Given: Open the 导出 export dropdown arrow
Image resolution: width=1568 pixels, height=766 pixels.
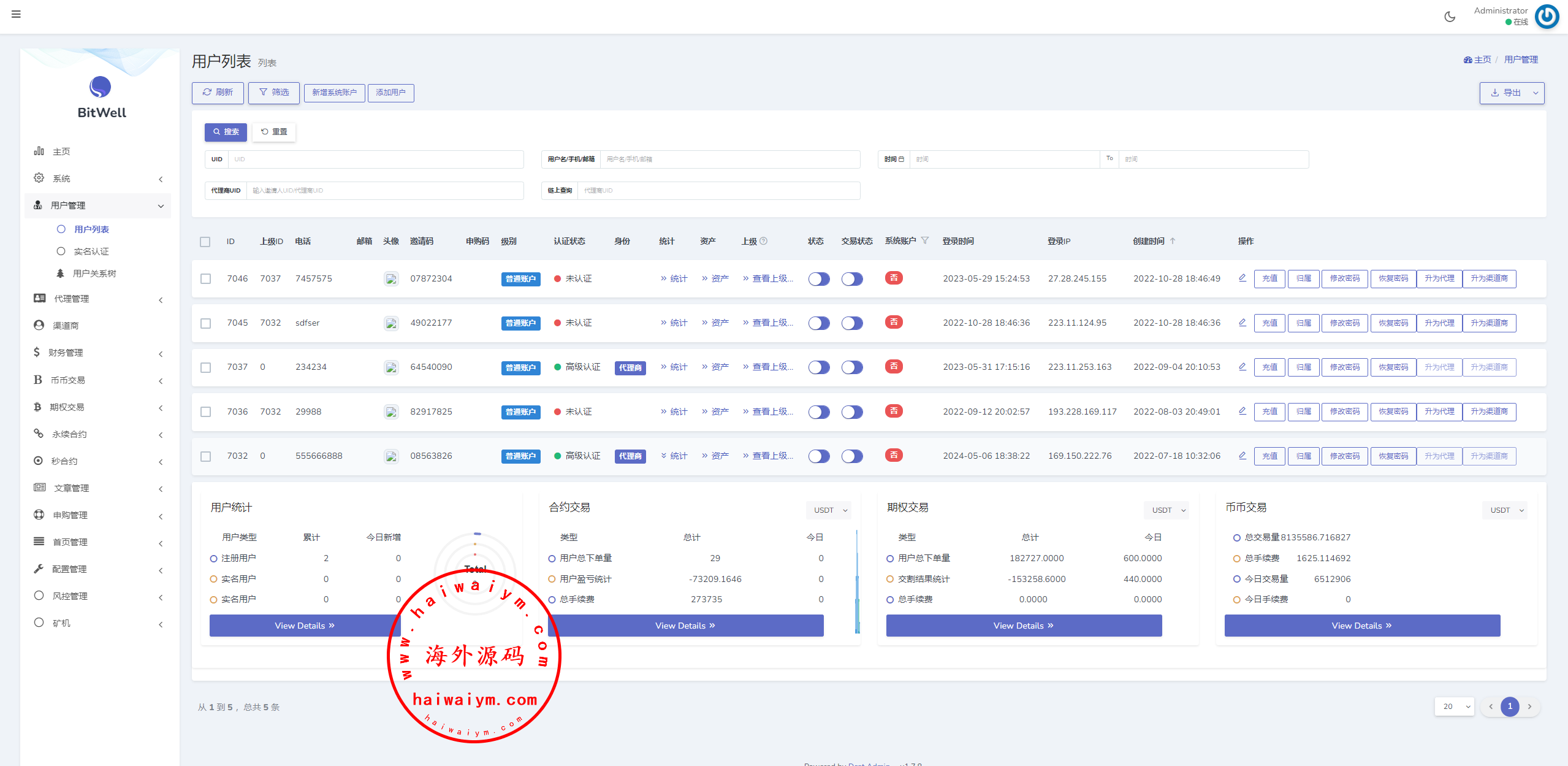Looking at the screenshot, I should [x=1536, y=93].
